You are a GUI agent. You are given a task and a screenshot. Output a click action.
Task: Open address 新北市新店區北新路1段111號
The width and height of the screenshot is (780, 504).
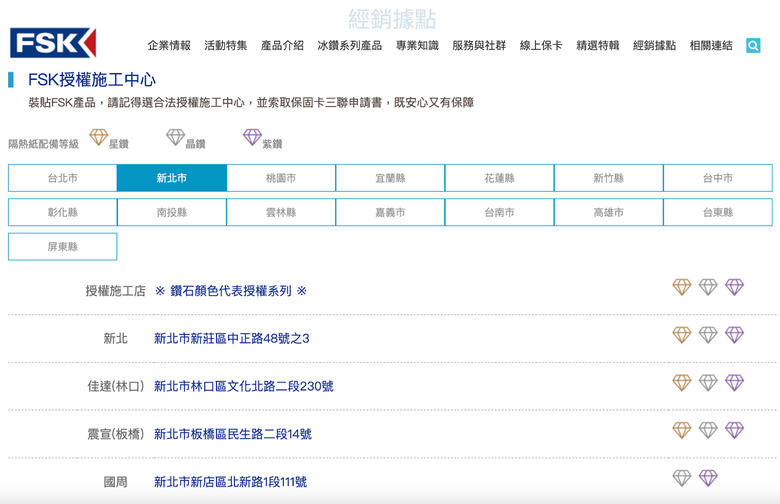230,482
